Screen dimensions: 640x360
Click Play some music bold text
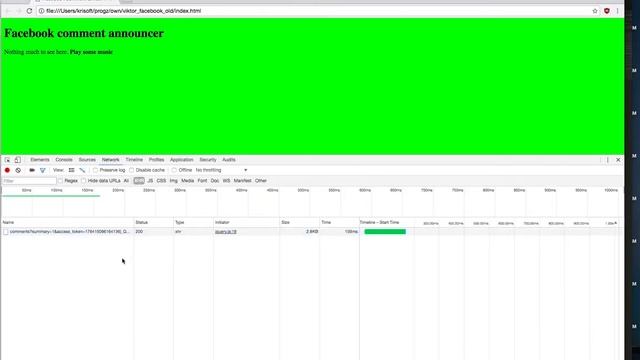point(91,52)
